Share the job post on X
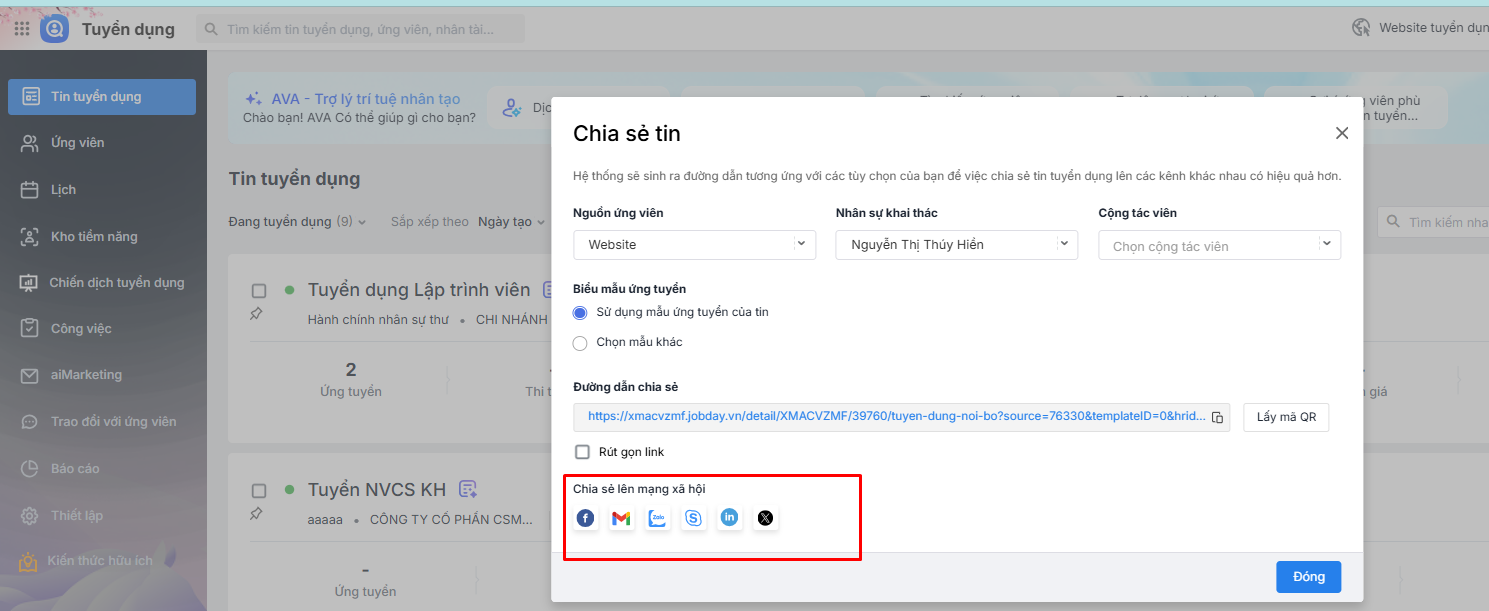Screen dimensions: 1489x611 766,518
